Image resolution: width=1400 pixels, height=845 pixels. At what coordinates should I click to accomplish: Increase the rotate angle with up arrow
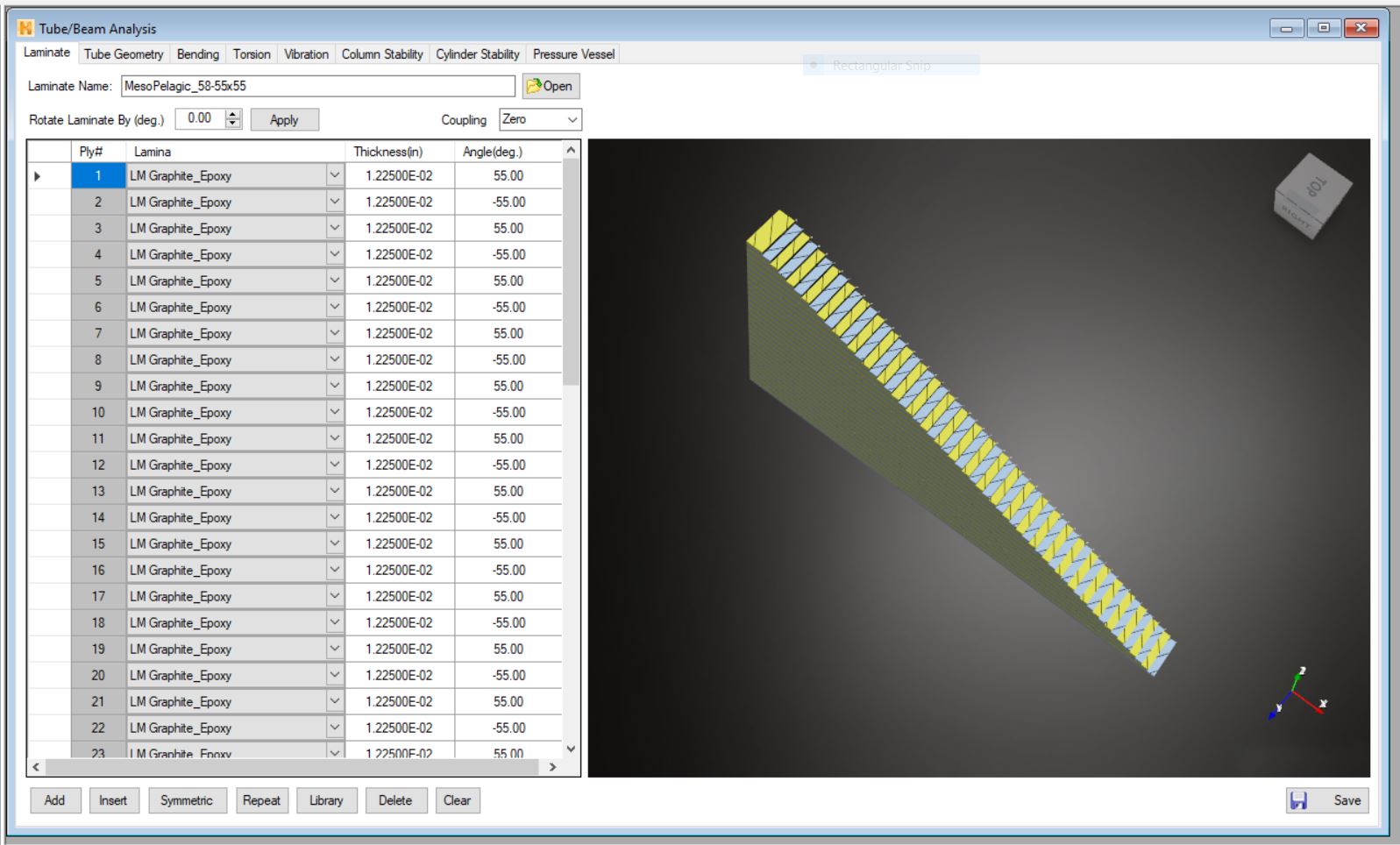(x=233, y=114)
